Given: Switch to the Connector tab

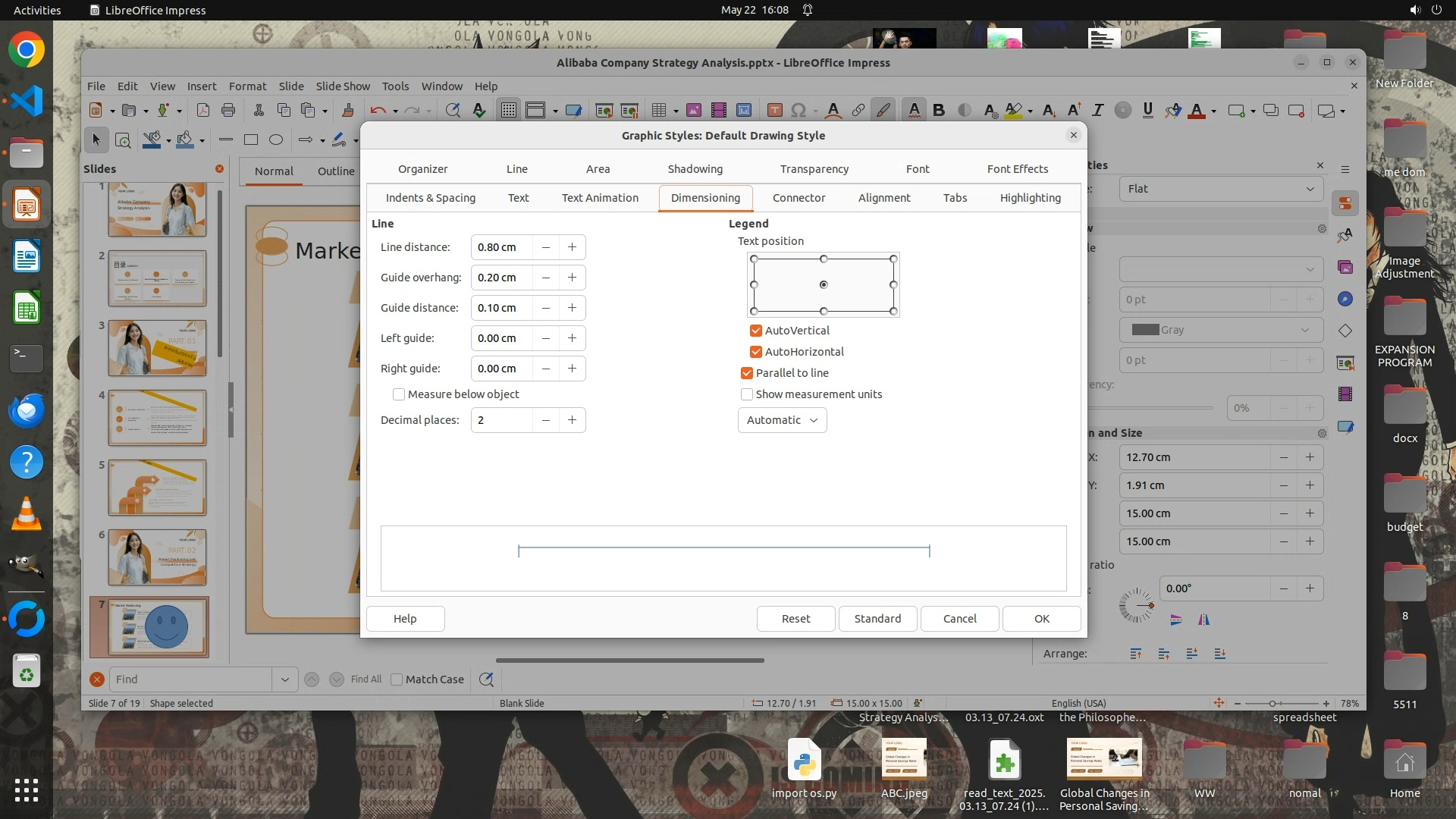Looking at the screenshot, I should coord(799,198).
